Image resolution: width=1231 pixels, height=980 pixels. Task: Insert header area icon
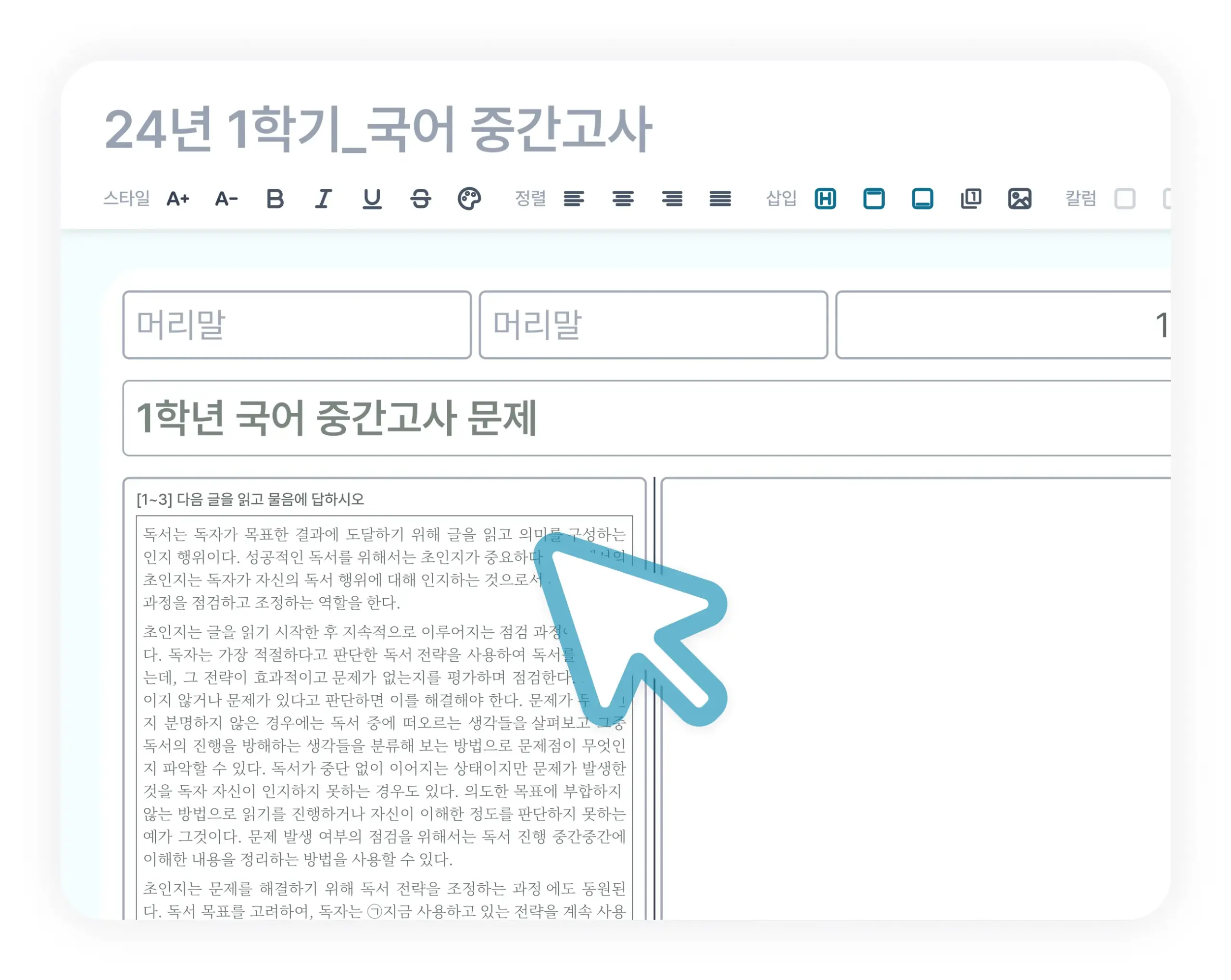pyautogui.click(x=874, y=199)
